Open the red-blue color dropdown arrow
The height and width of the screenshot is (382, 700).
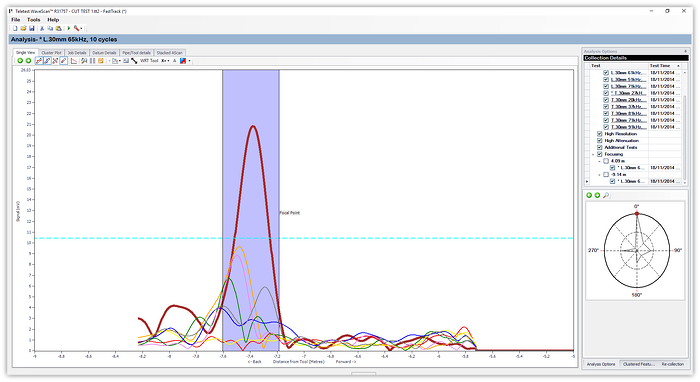[x=189, y=61]
